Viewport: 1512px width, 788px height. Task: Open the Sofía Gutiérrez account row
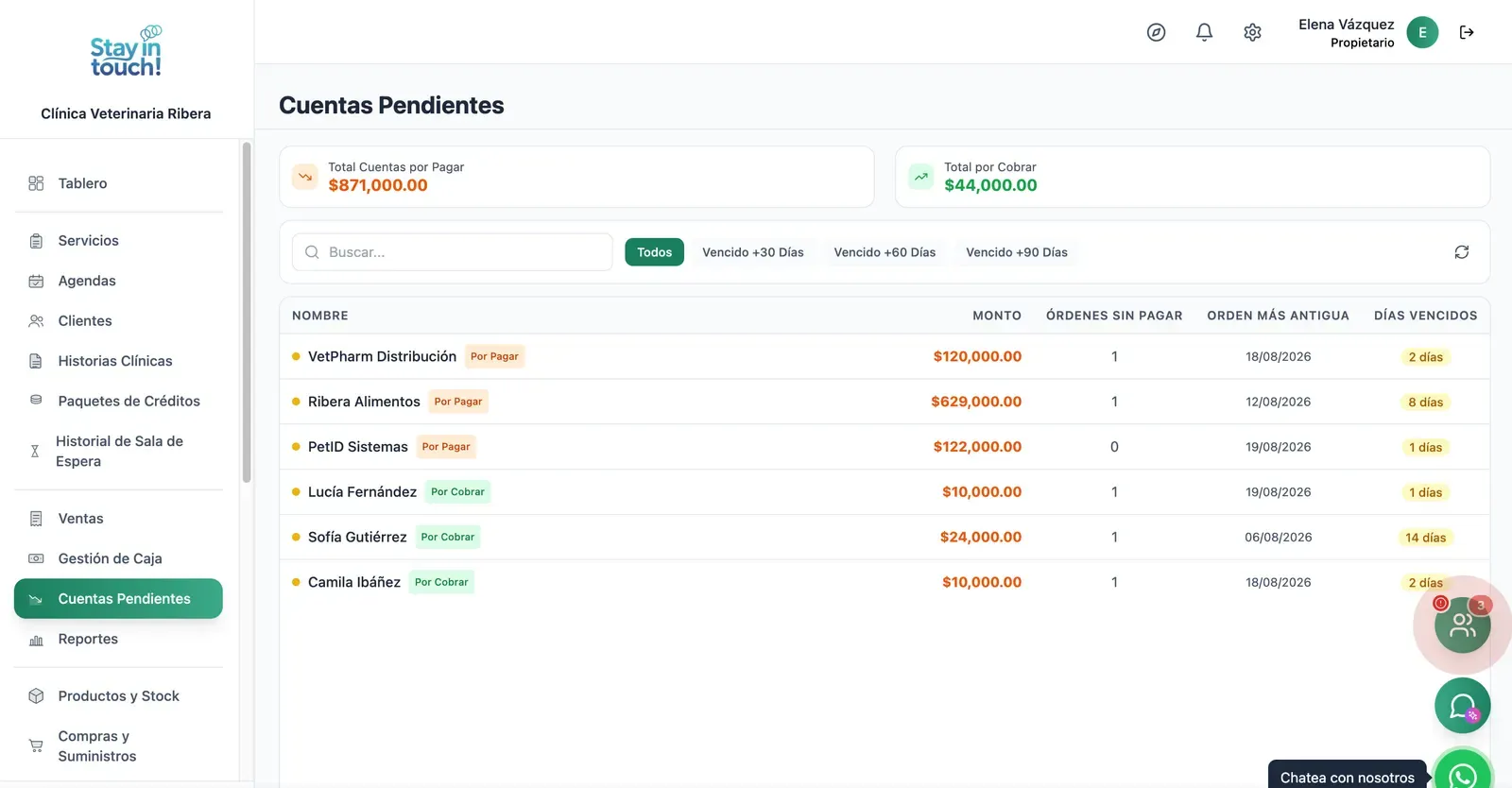click(x=885, y=537)
